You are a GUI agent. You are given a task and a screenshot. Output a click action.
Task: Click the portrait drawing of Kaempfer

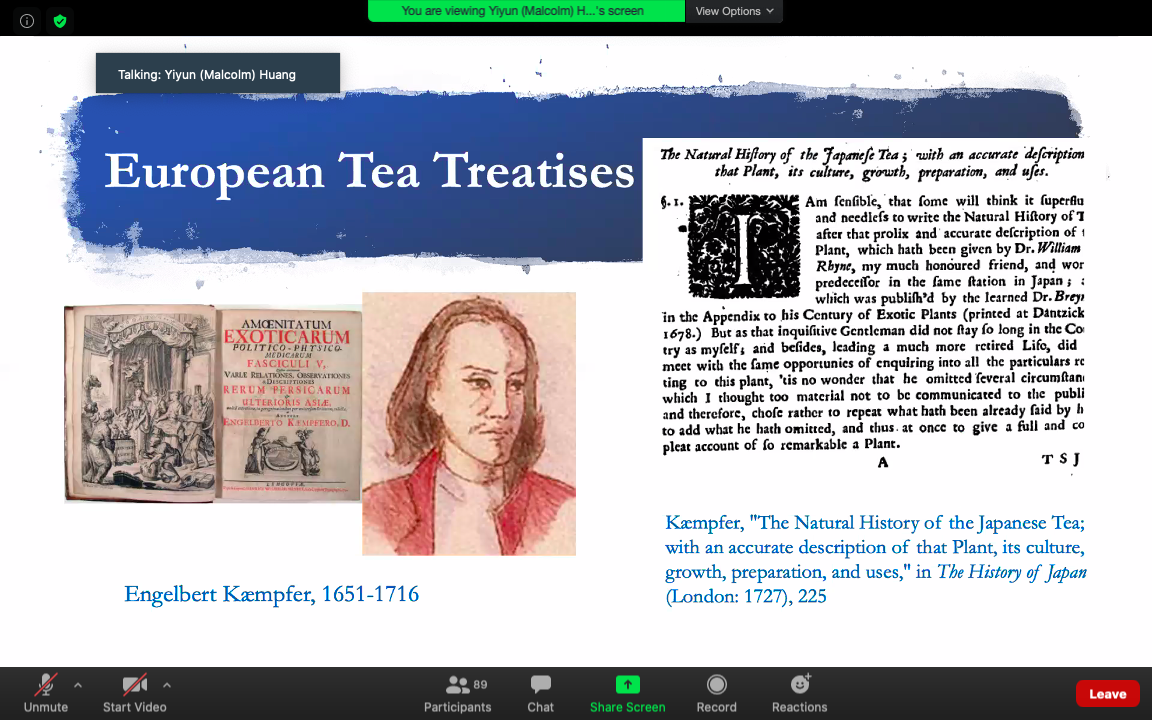(x=468, y=423)
